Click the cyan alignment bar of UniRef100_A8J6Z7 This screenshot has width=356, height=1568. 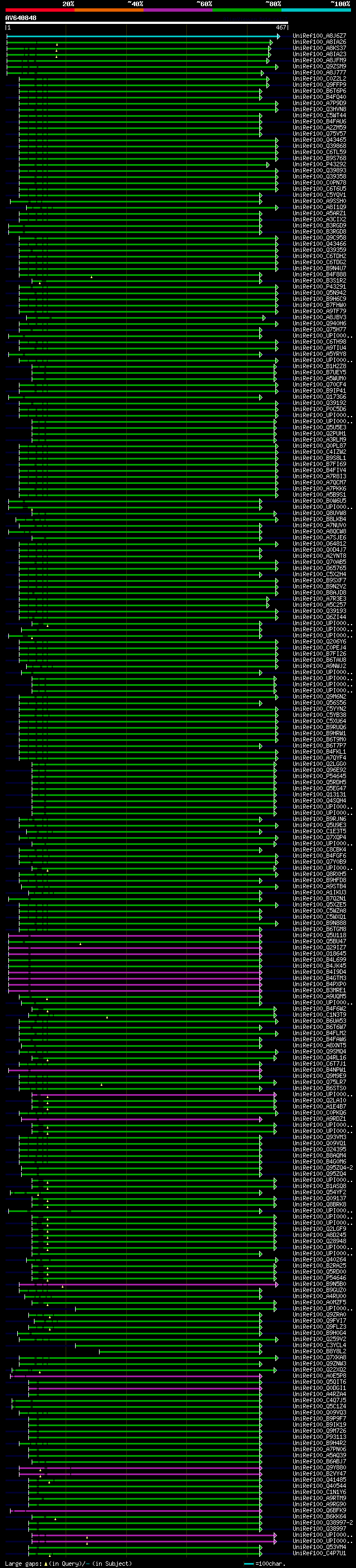coord(143,37)
